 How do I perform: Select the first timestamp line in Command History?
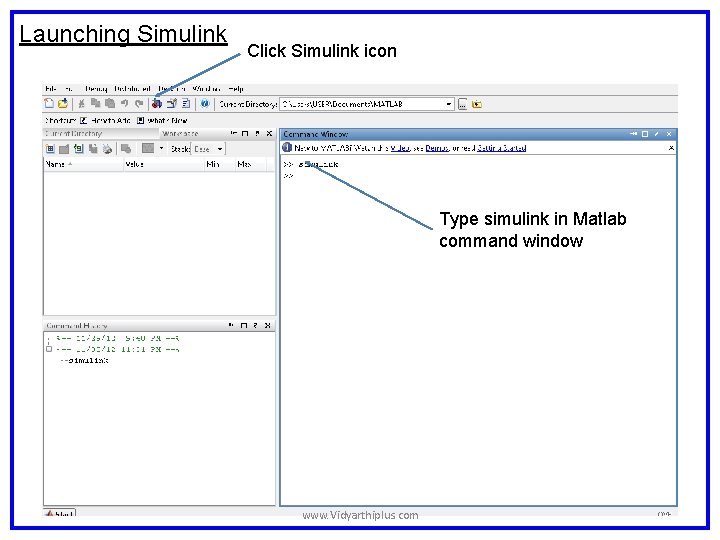pyautogui.click(x=118, y=338)
